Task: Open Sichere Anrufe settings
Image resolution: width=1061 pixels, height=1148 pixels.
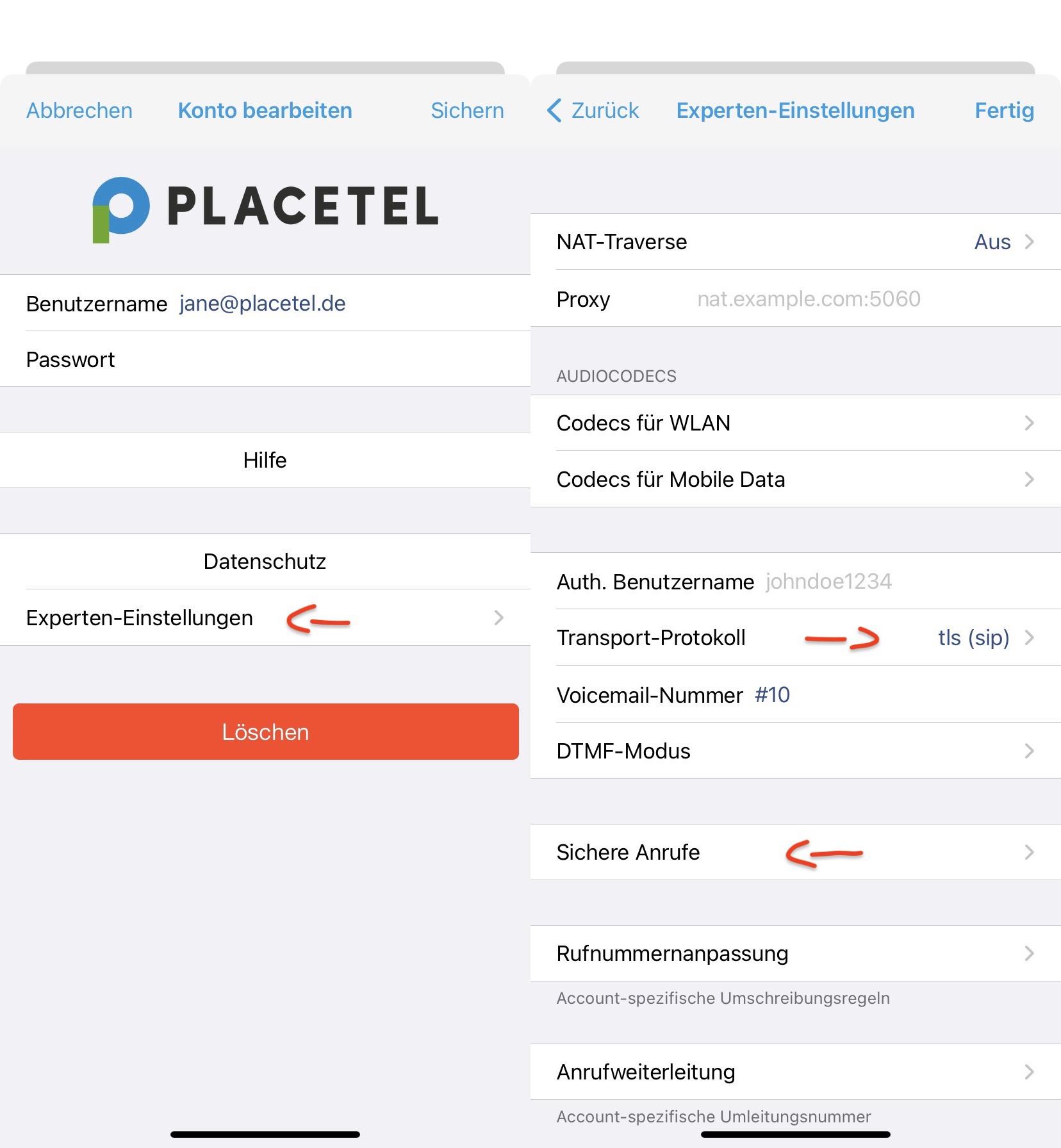Action: pyautogui.click(x=796, y=852)
